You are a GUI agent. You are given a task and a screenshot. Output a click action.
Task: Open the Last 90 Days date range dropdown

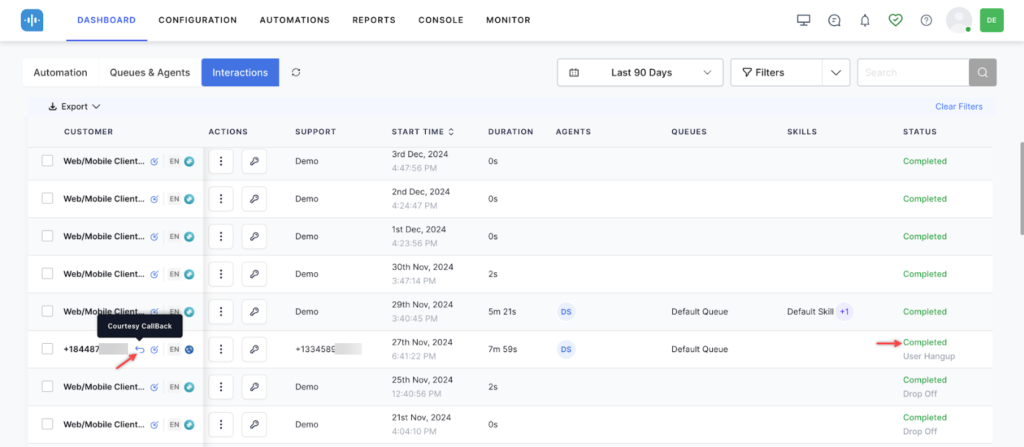click(x=640, y=73)
